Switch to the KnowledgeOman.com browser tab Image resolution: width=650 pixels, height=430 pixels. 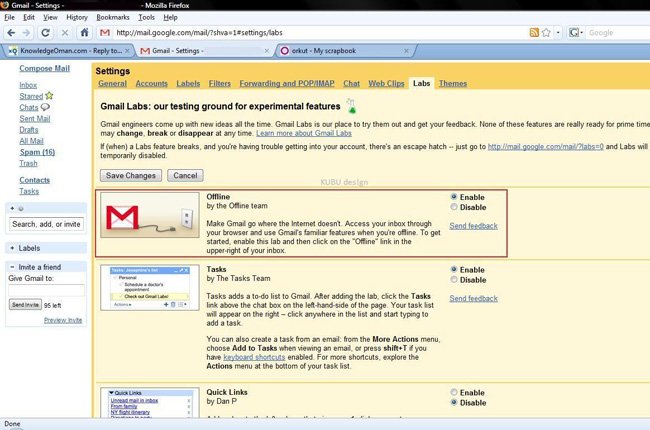[x=68, y=51]
